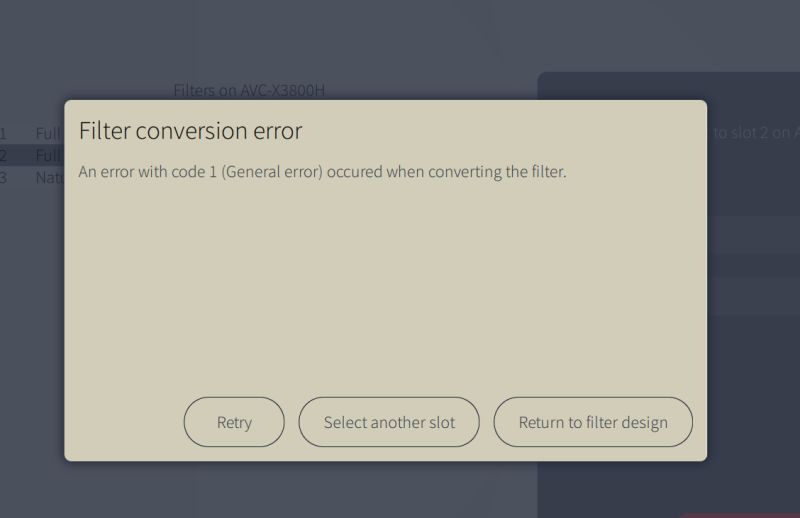
Task: Click the Filters on AVC-X3800H heading
Action: [249, 90]
